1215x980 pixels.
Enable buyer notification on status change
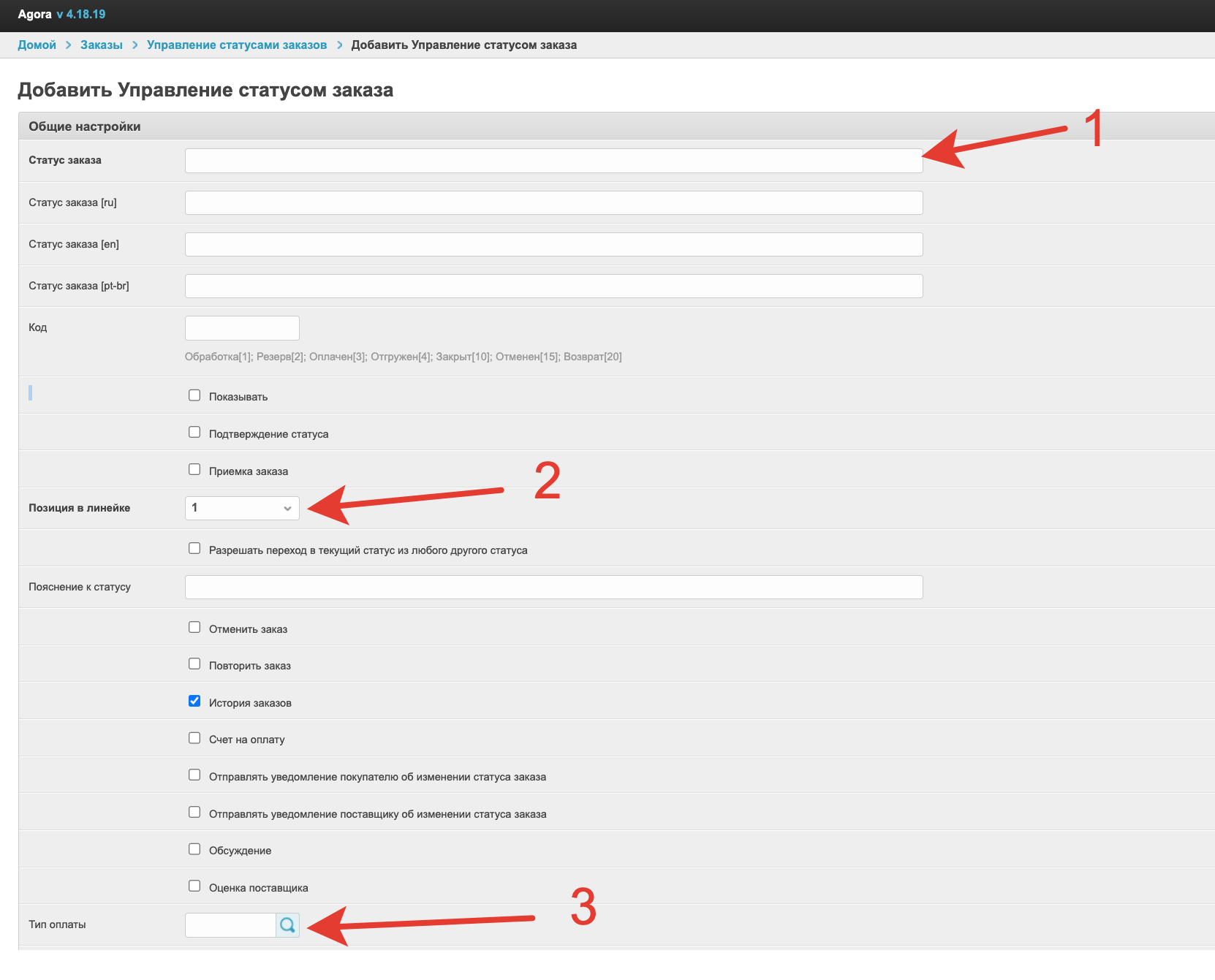click(194, 775)
